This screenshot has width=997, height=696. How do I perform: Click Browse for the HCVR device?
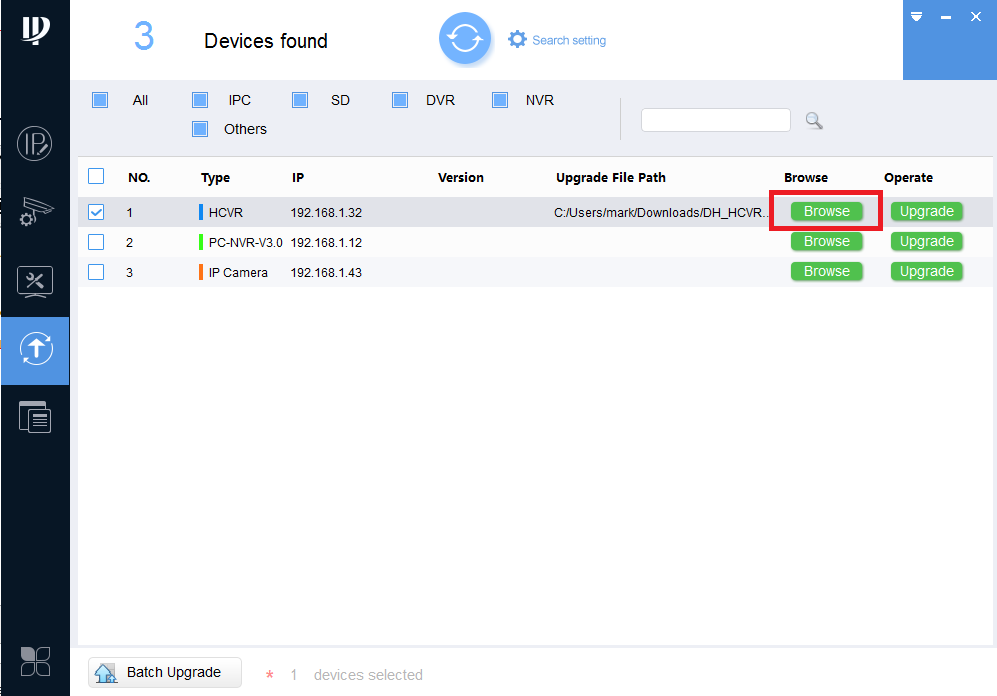pos(827,211)
